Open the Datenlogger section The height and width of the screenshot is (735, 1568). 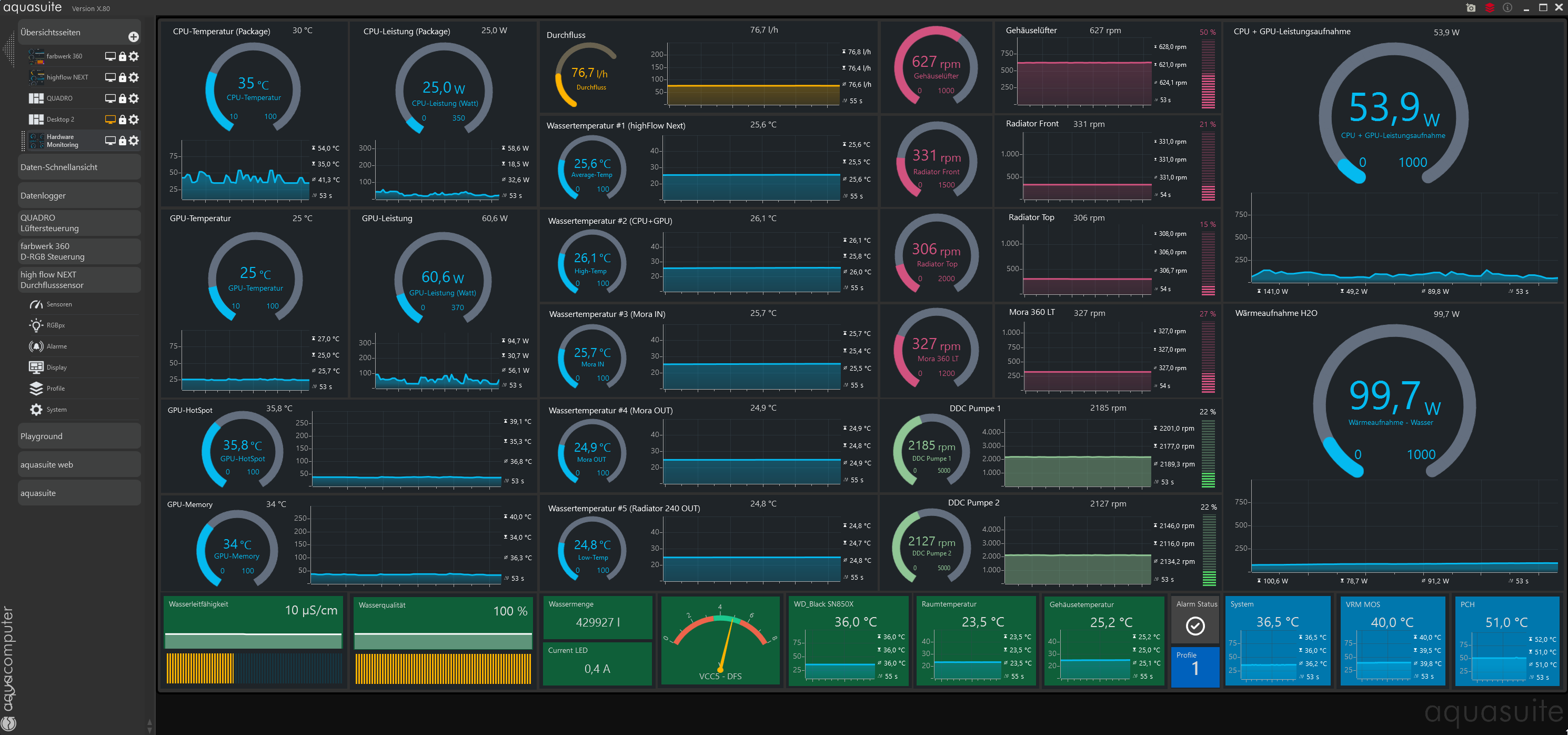point(79,195)
